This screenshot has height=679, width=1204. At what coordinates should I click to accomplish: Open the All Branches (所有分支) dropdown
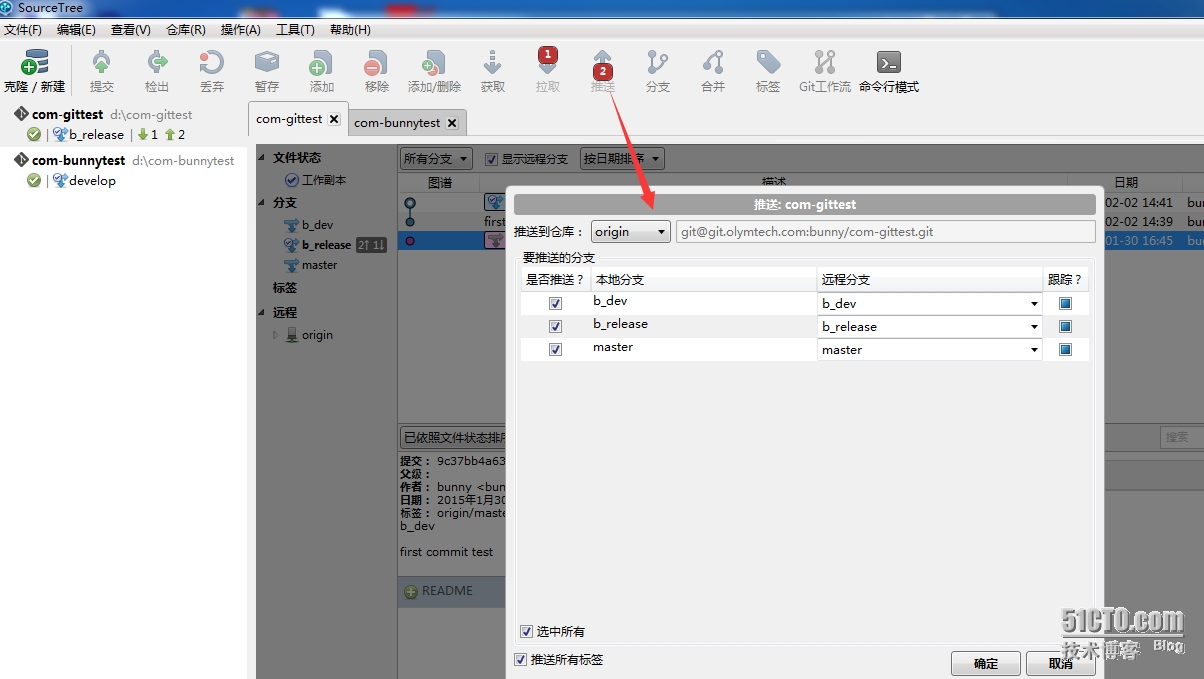coord(436,158)
